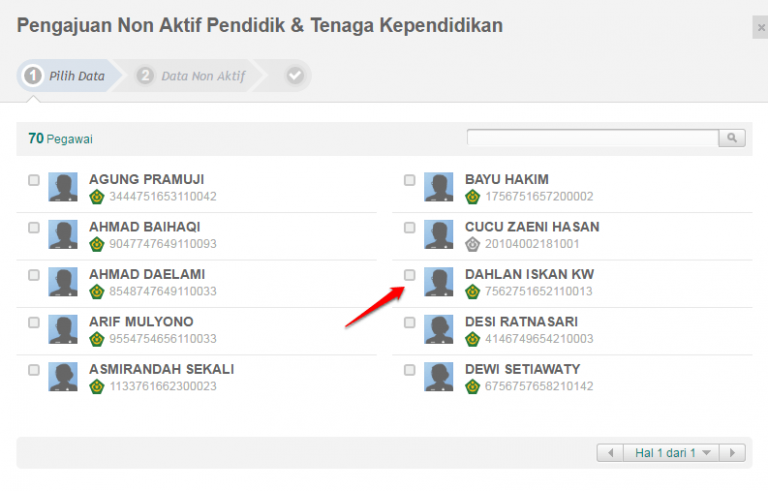The width and height of the screenshot is (768, 491).
Task: Click the name DESI RATNASARI
Action: (x=521, y=322)
